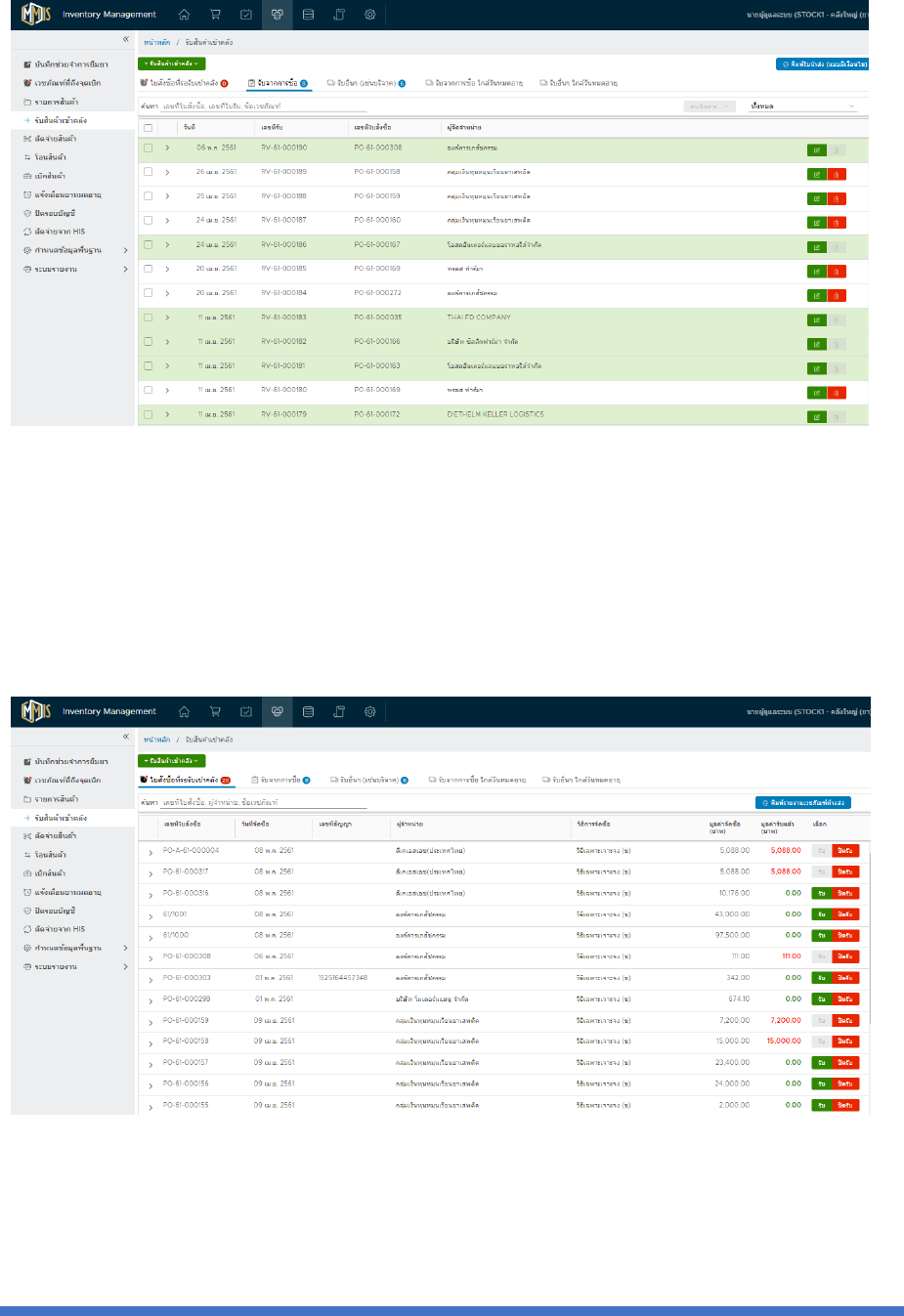This screenshot has width=904, height=1316.
Task: Collapse sidebar with double-chevron icon in upper screenshot
Action: [x=126, y=39]
